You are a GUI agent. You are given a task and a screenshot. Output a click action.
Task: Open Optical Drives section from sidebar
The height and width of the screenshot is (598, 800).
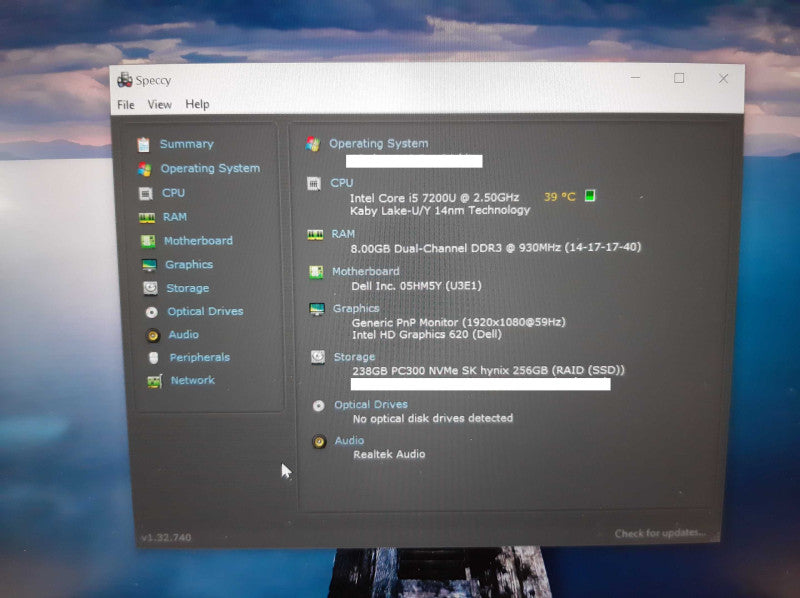click(x=205, y=311)
